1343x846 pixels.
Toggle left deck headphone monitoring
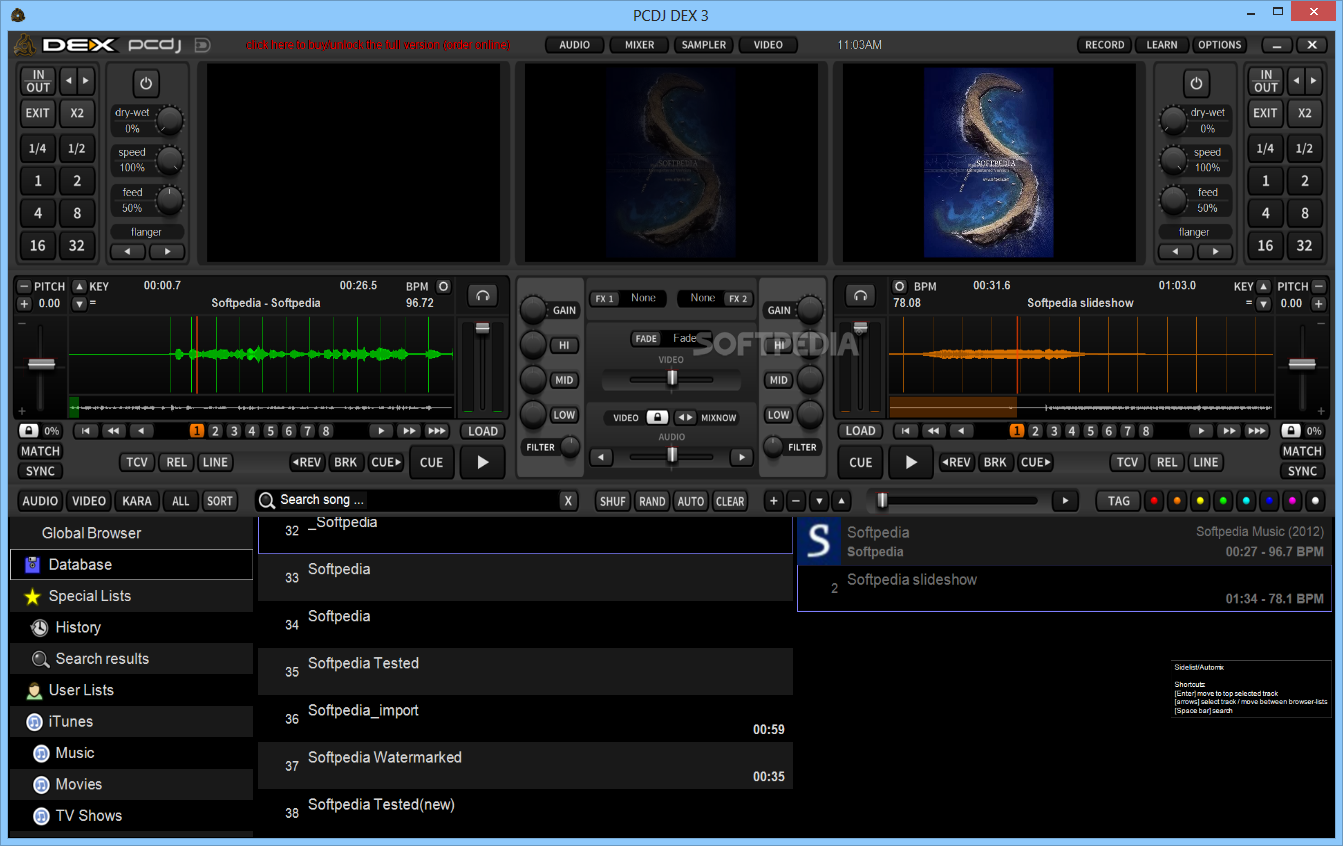point(483,295)
